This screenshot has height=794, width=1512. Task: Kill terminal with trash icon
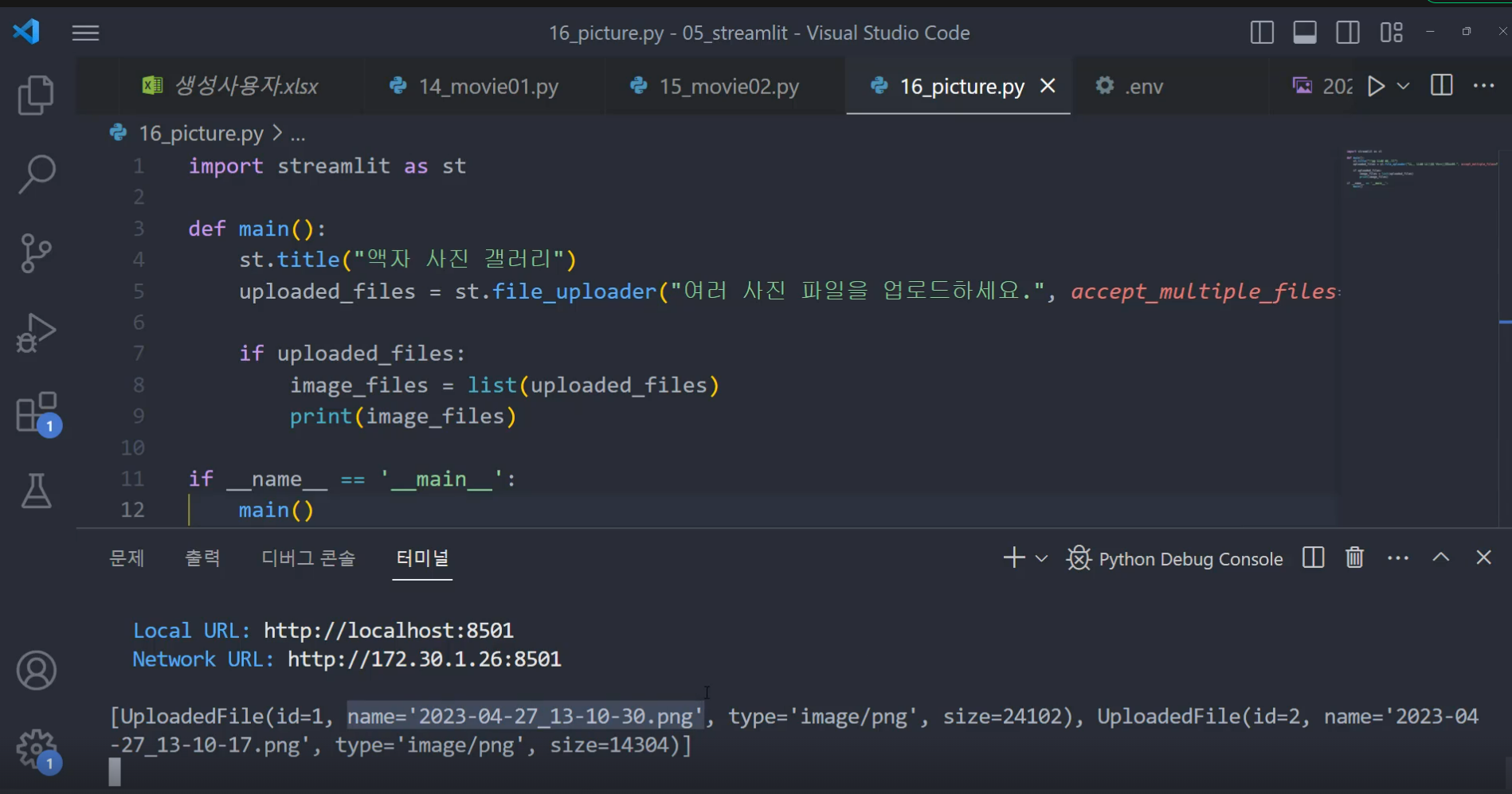click(x=1355, y=557)
